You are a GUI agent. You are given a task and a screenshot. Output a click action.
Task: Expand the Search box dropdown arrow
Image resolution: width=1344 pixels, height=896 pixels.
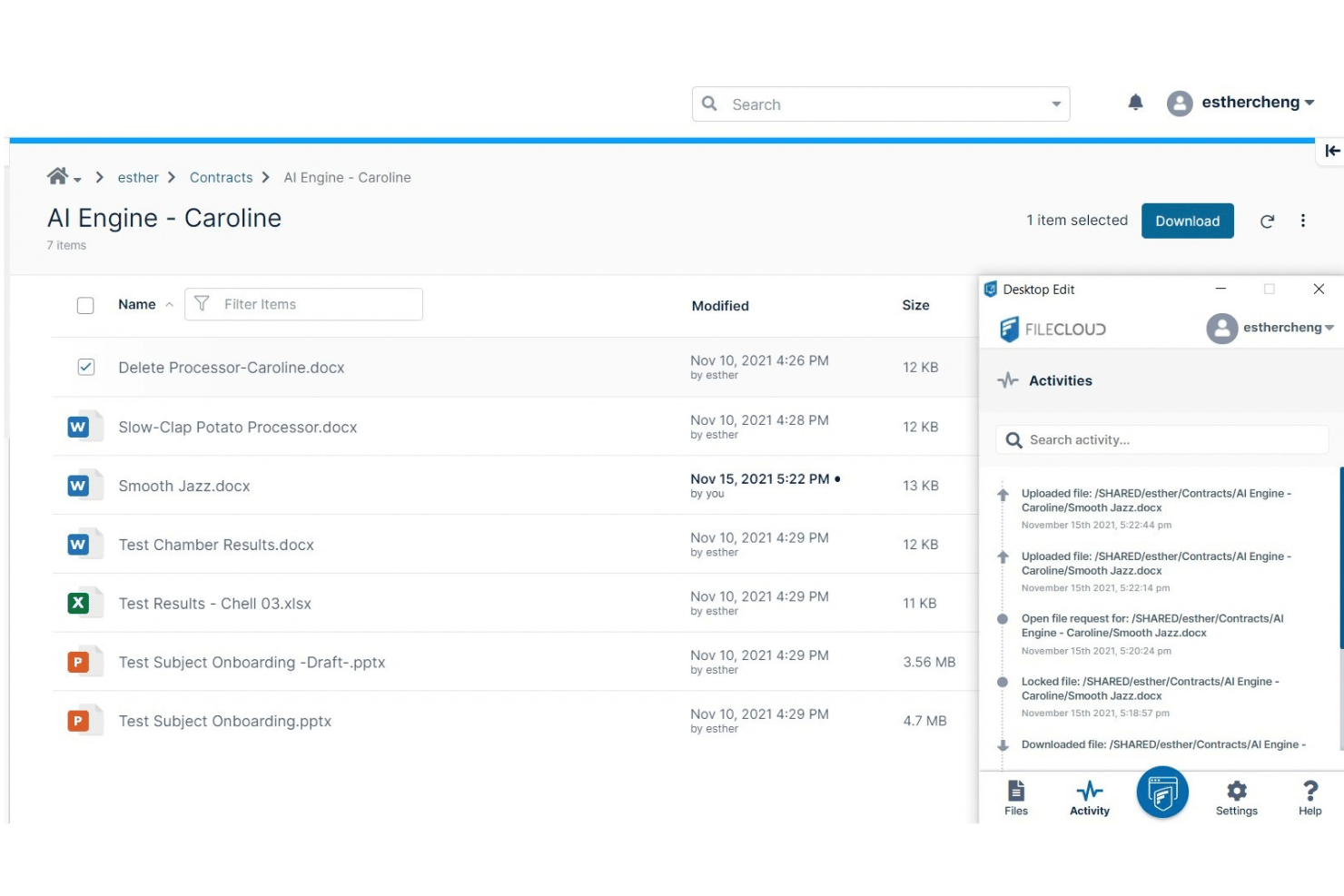click(1056, 104)
